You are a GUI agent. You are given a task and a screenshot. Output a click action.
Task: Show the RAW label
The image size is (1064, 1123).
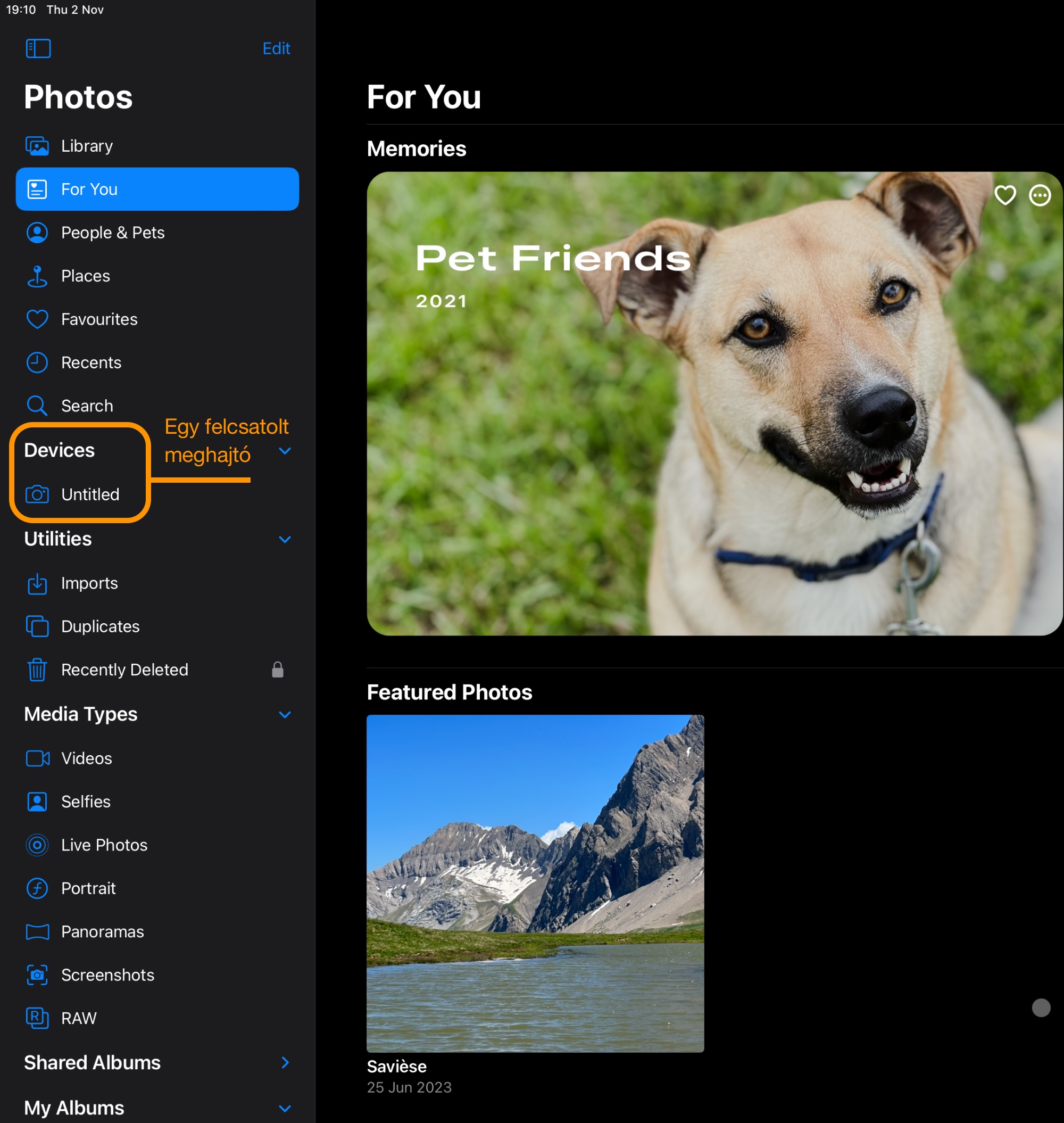(79, 1018)
